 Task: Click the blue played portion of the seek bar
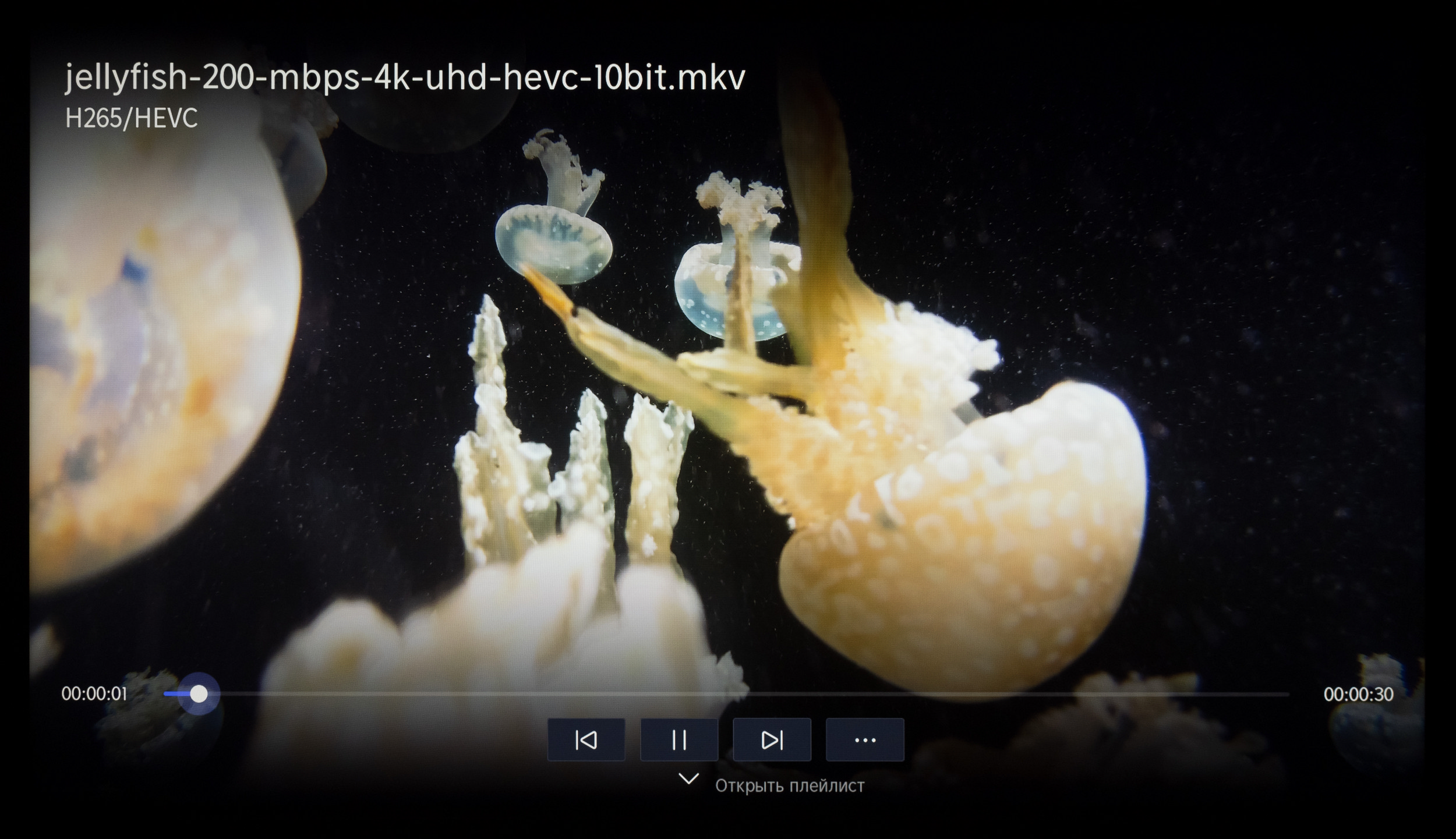[x=174, y=694]
